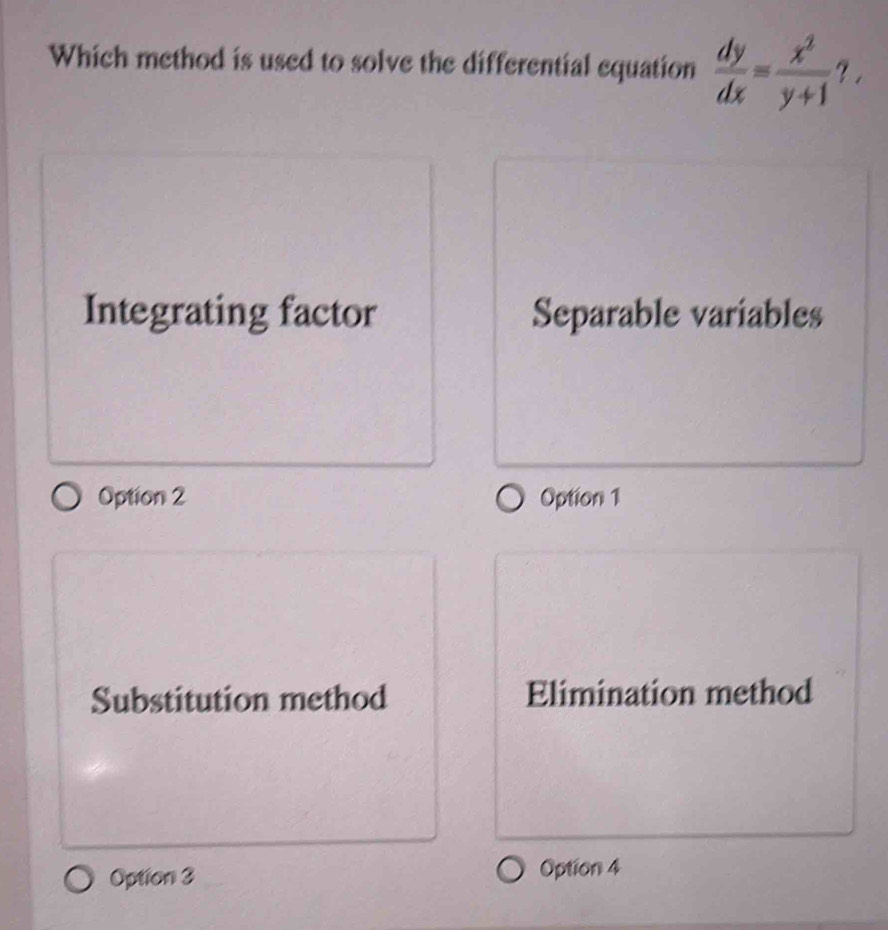Open the Separable variables answer image

pos(679,313)
